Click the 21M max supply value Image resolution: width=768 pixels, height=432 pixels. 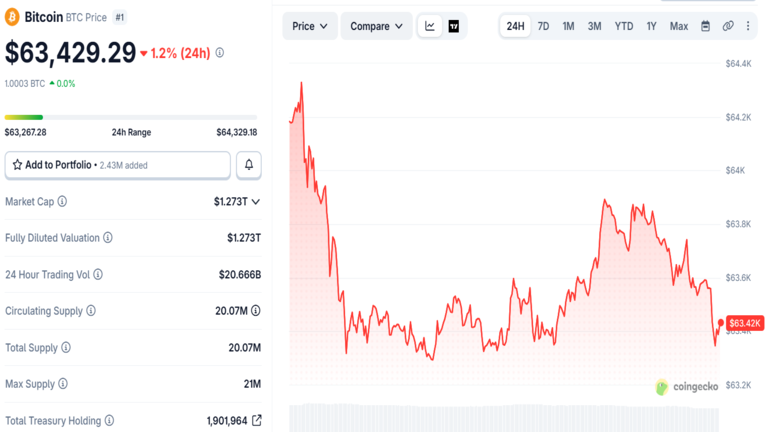tap(252, 384)
